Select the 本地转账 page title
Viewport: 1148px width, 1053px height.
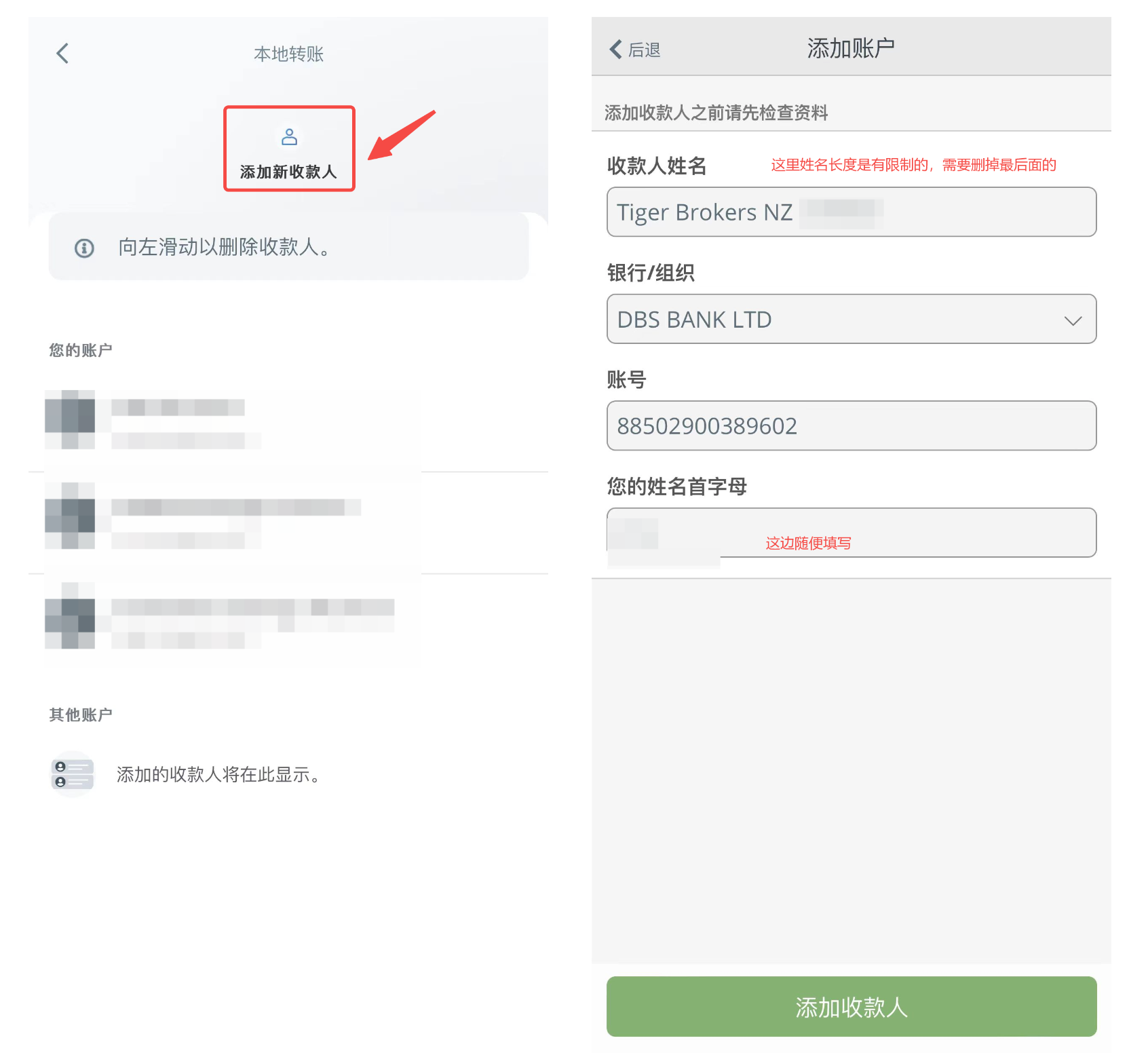(288, 54)
